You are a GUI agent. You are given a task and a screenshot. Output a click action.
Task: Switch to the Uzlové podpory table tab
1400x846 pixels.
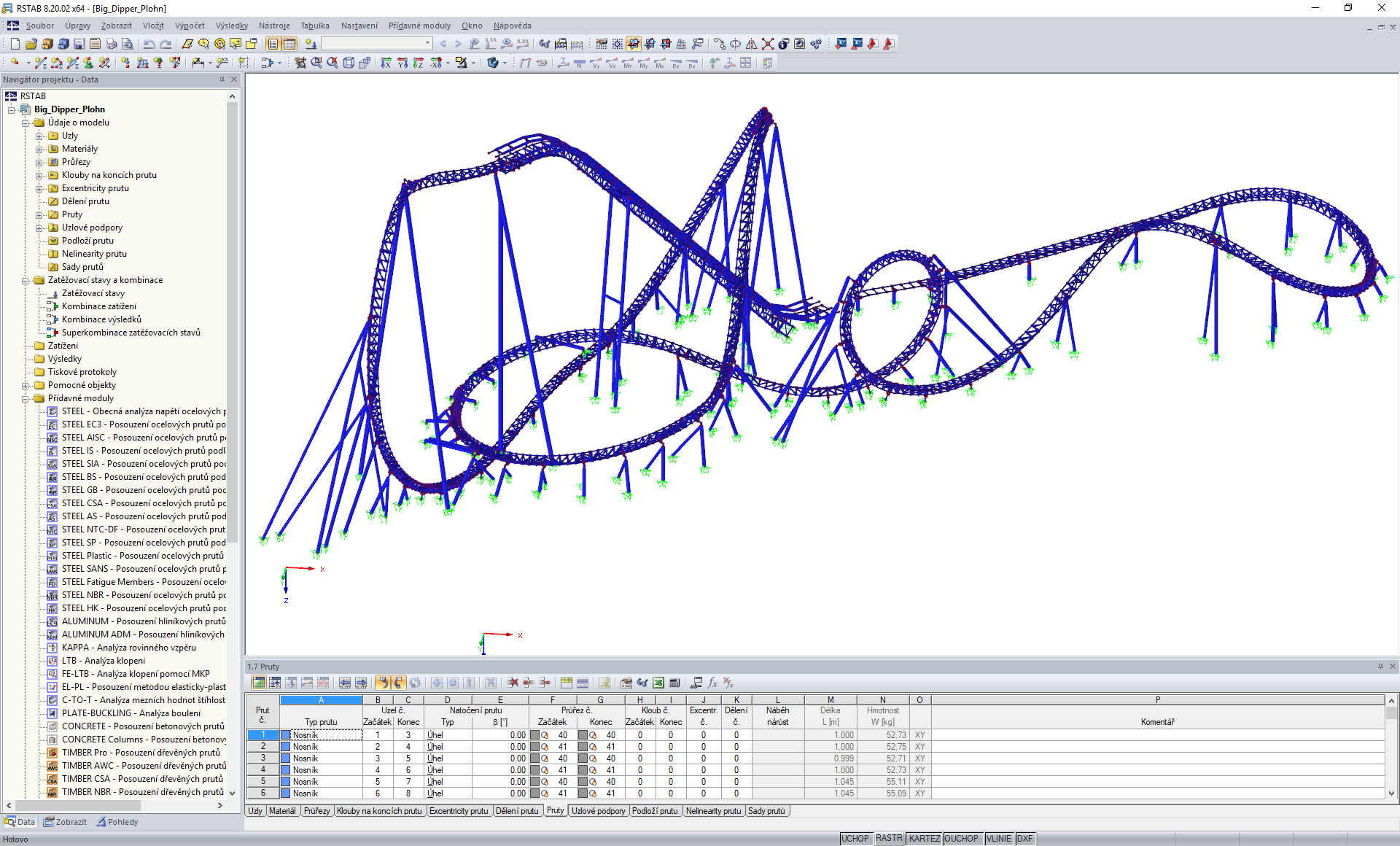(x=598, y=811)
